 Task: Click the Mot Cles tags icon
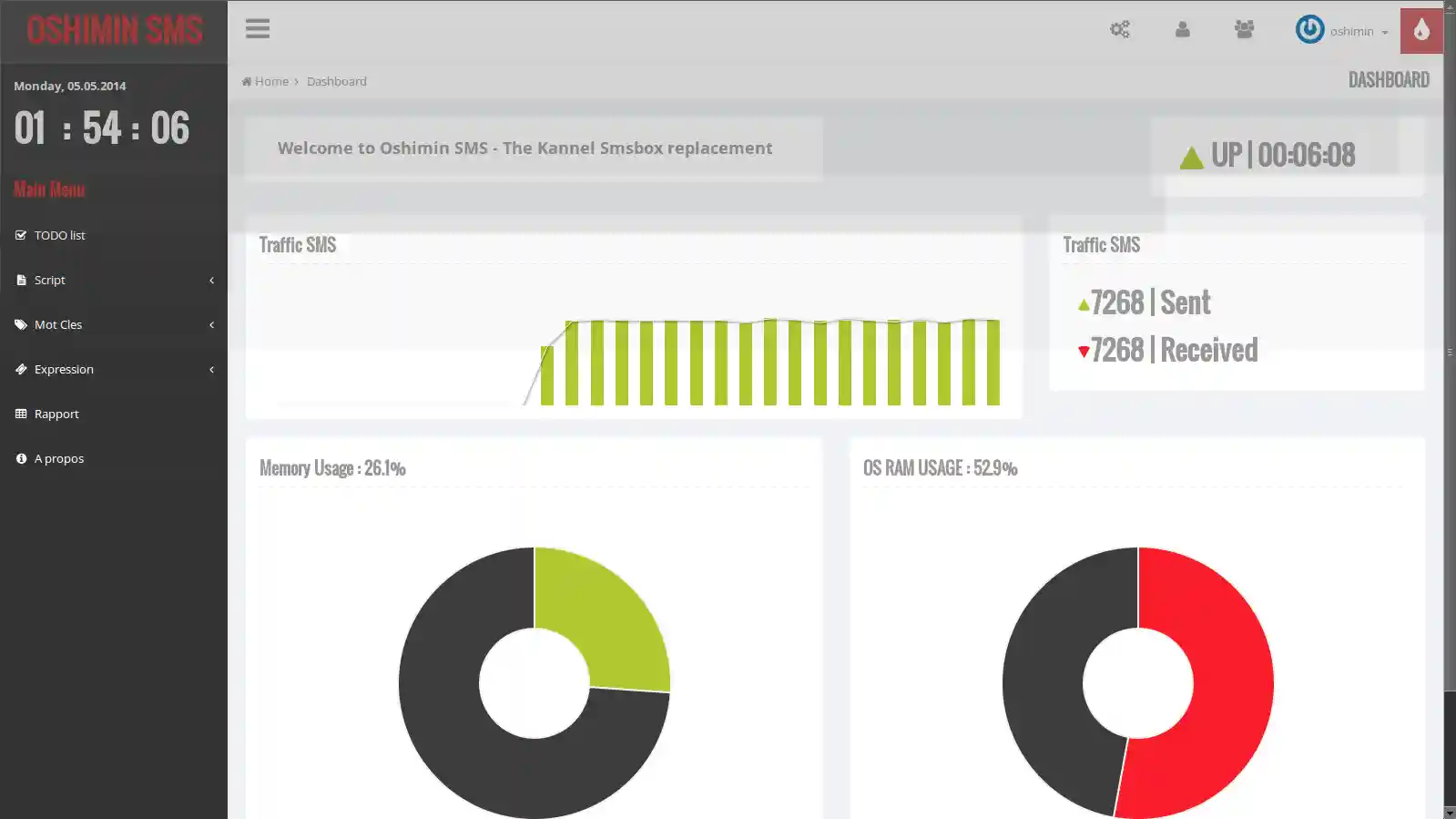coord(21,325)
